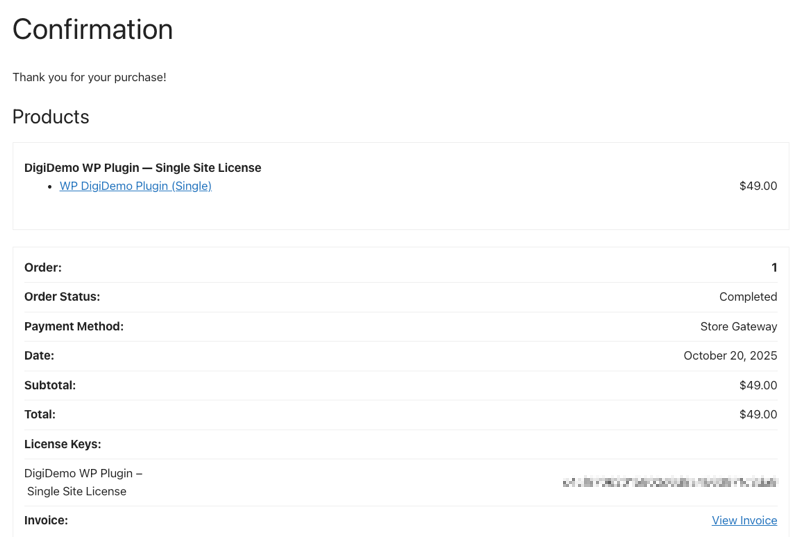The image size is (800, 537).
Task: Select the bold product title 'DigiDemo WP Plugin — Single Site License'
Action: (142, 168)
